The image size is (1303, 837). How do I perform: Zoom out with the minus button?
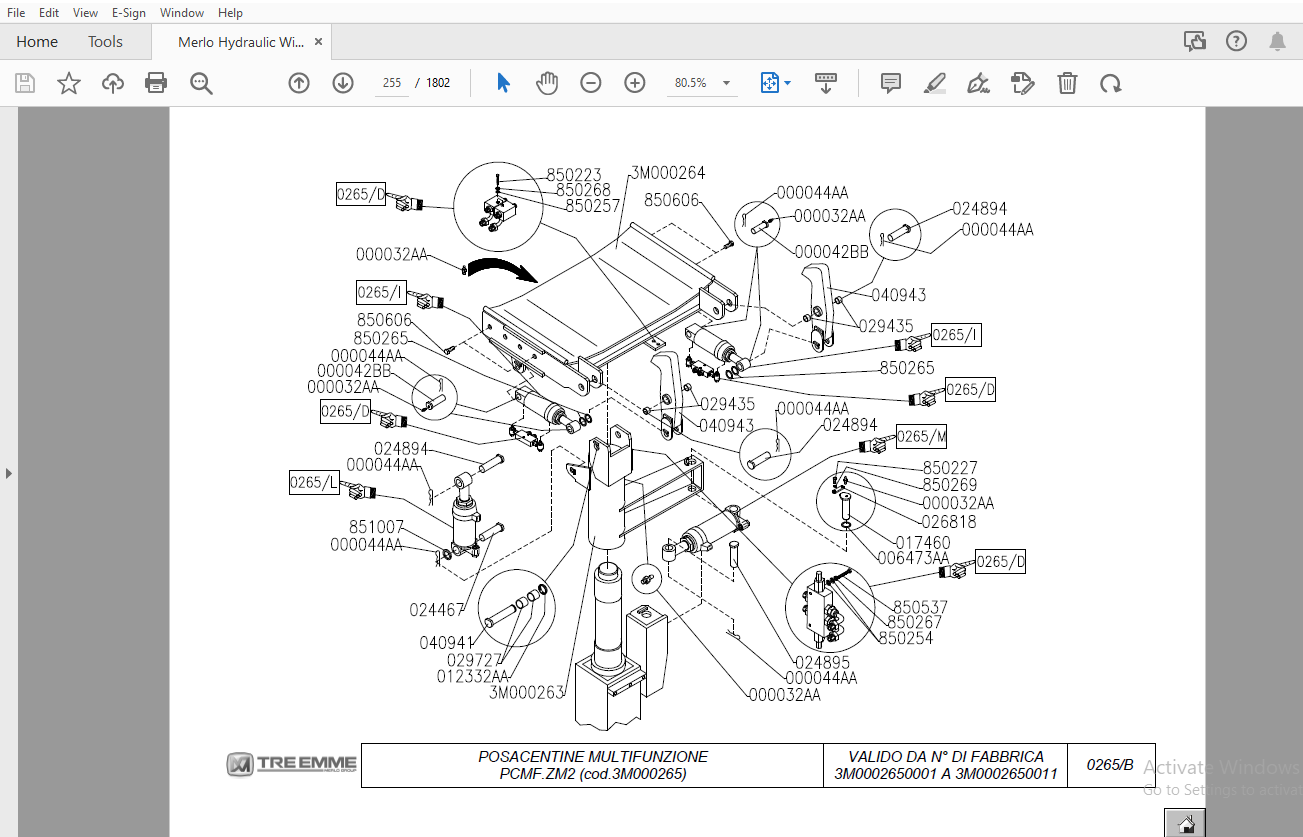tap(591, 83)
